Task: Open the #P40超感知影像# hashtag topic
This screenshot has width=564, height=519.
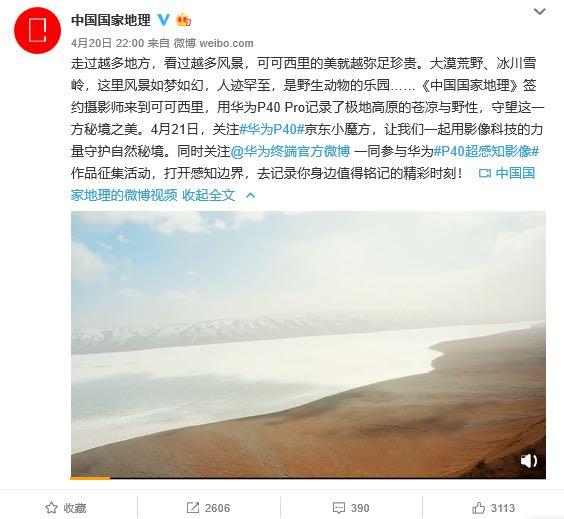Action: click(486, 151)
